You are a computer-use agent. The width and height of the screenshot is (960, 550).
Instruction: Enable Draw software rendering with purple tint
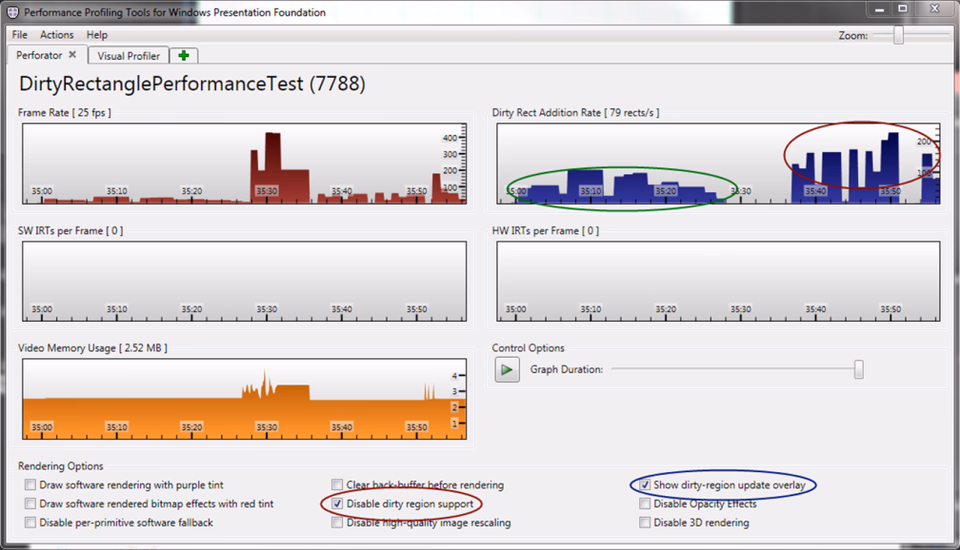pos(30,484)
